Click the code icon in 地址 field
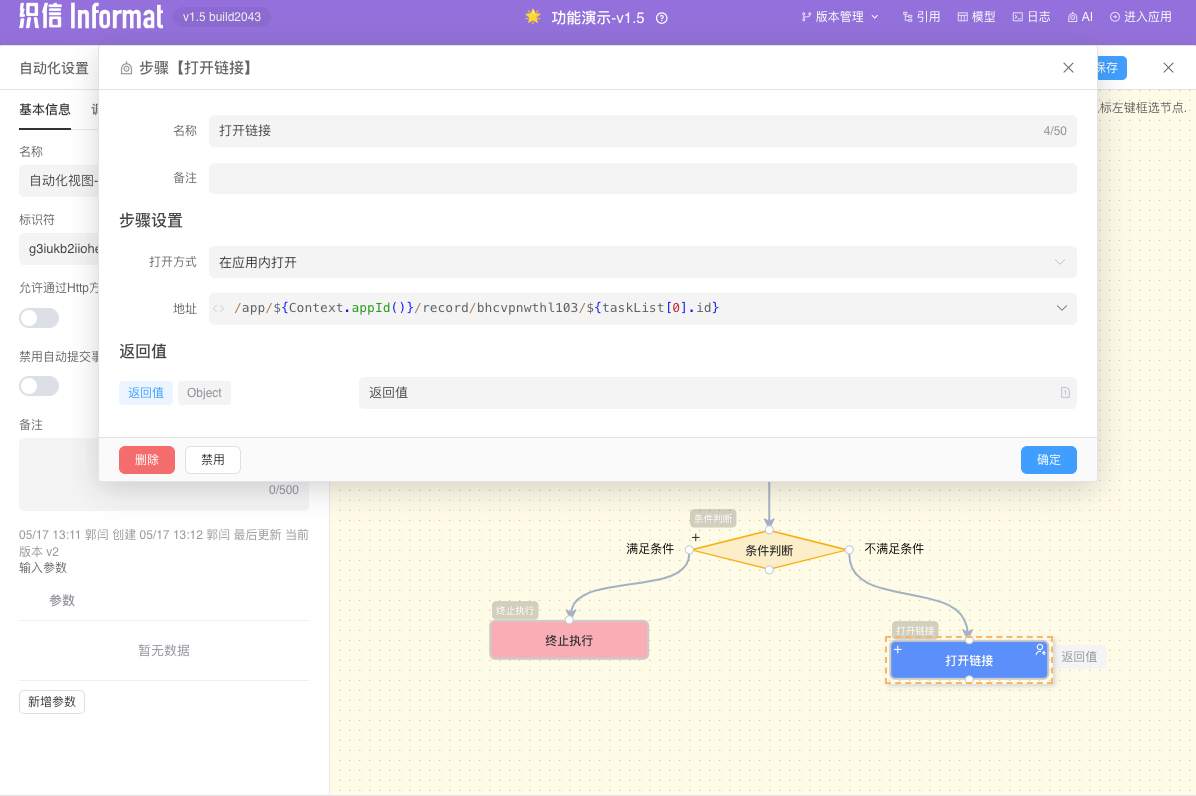Screen dimensions: 1196x796 click(219, 309)
